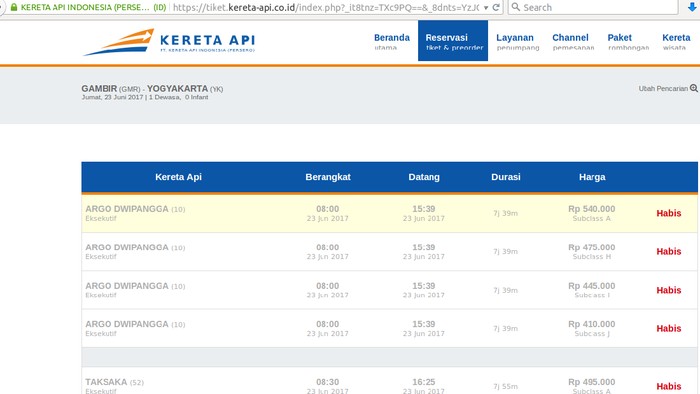Select Argo Dwipangga row priced Rp 540.000
This screenshot has height=394, width=700.
point(389,213)
